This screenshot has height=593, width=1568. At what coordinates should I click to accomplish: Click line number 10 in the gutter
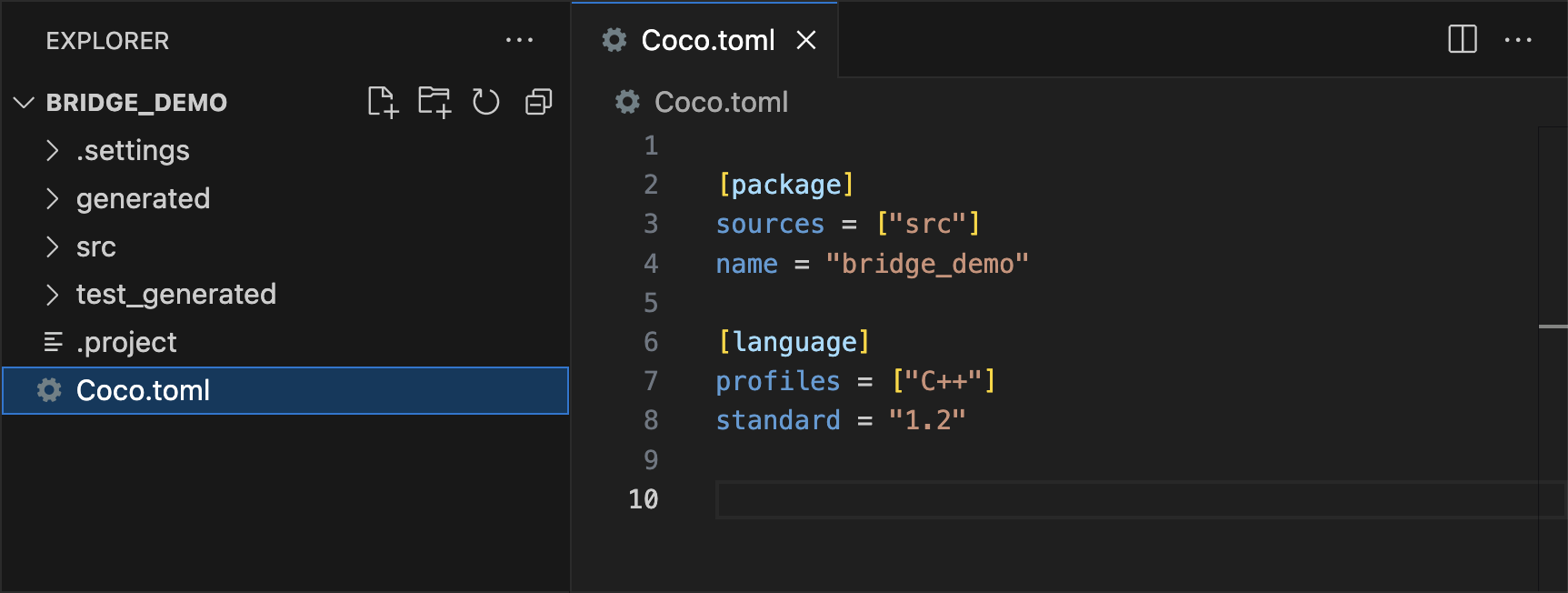tap(644, 499)
